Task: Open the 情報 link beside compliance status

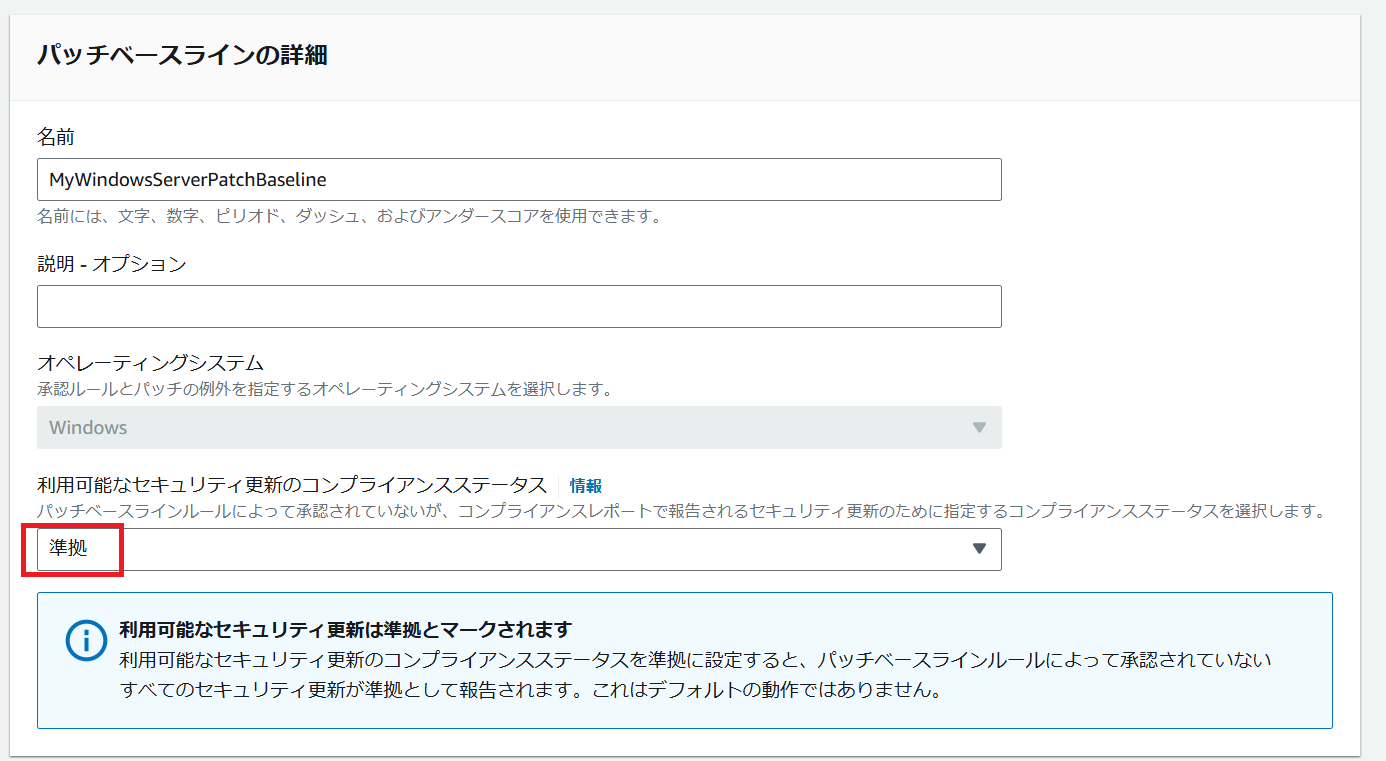Action: [586, 486]
